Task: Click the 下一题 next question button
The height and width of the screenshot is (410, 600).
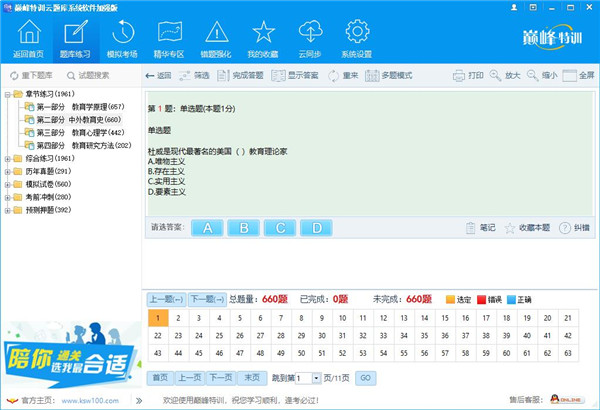Action: (x=206, y=299)
